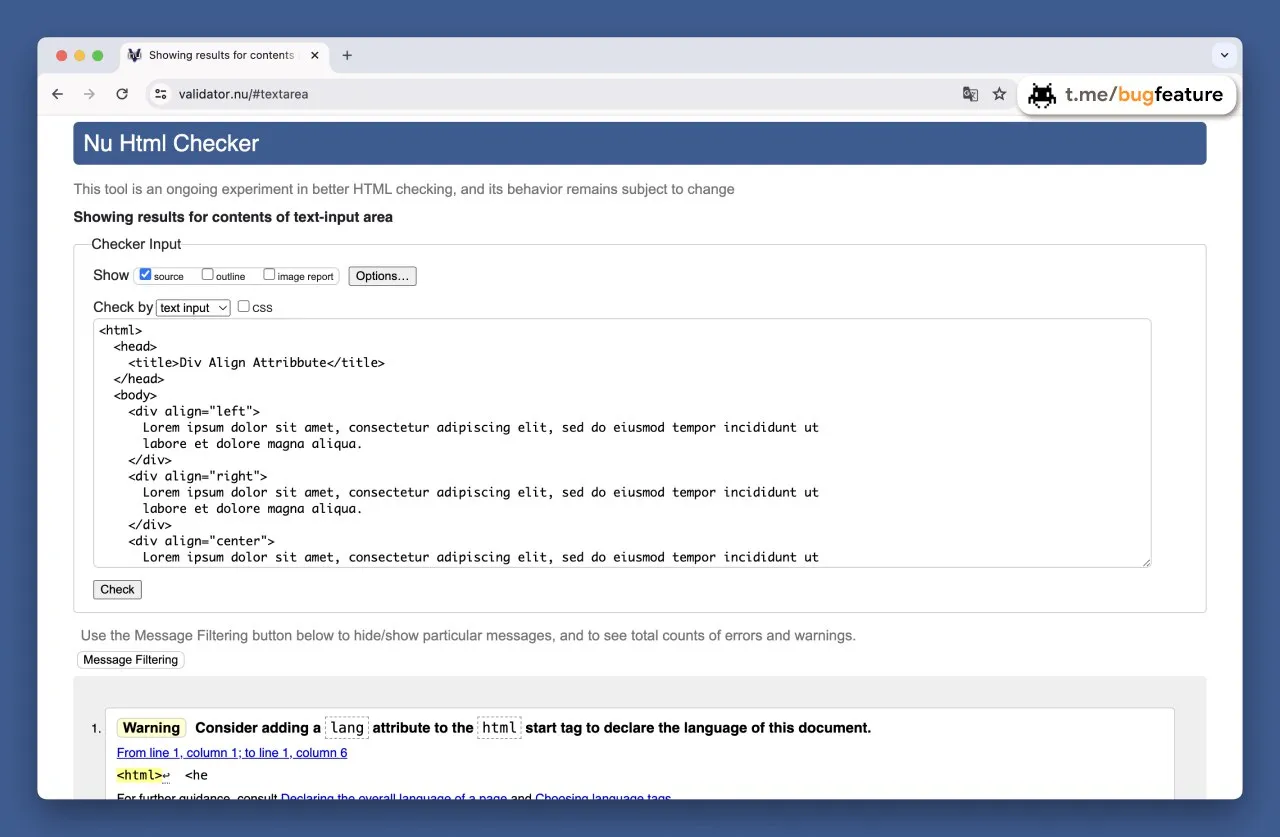Uncheck the source checkbox
The height and width of the screenshot is (837, 1280).
pos(145,274)
